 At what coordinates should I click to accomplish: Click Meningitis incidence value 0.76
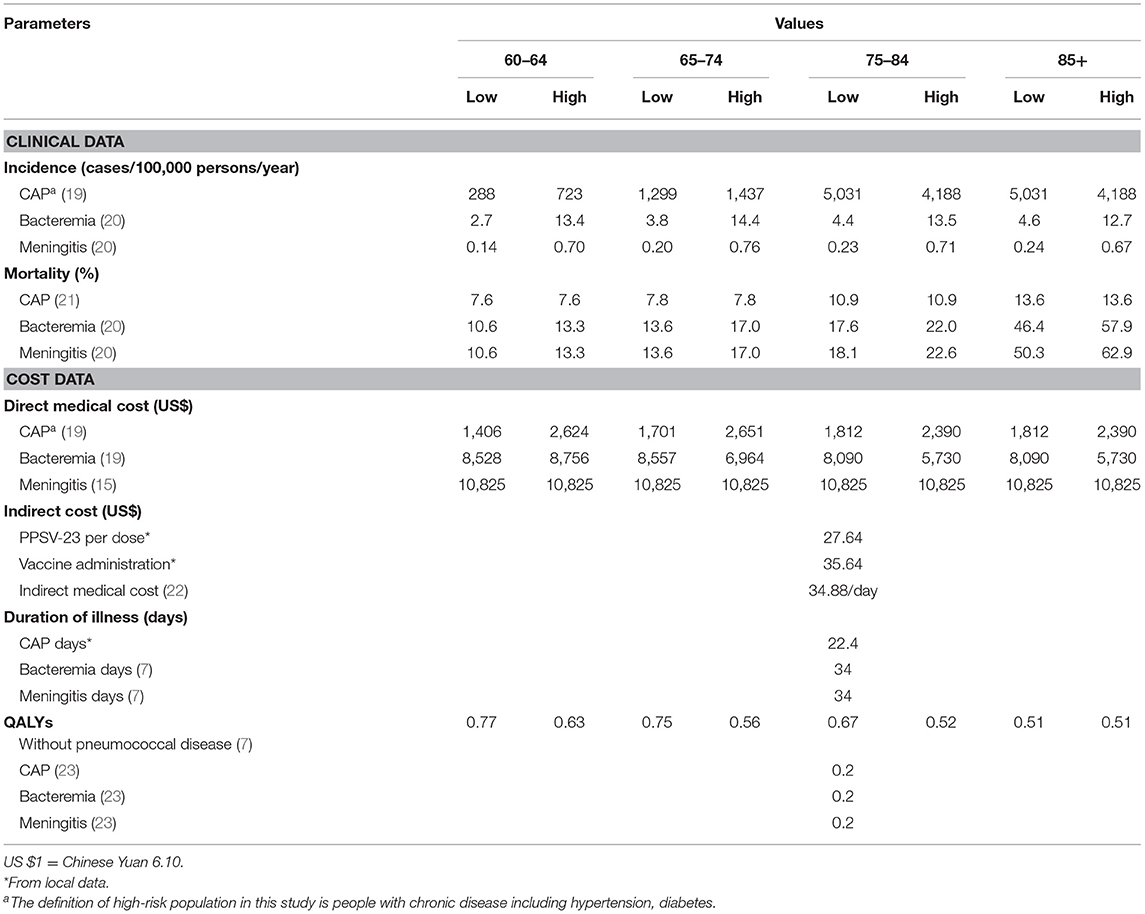click(744, 247)
